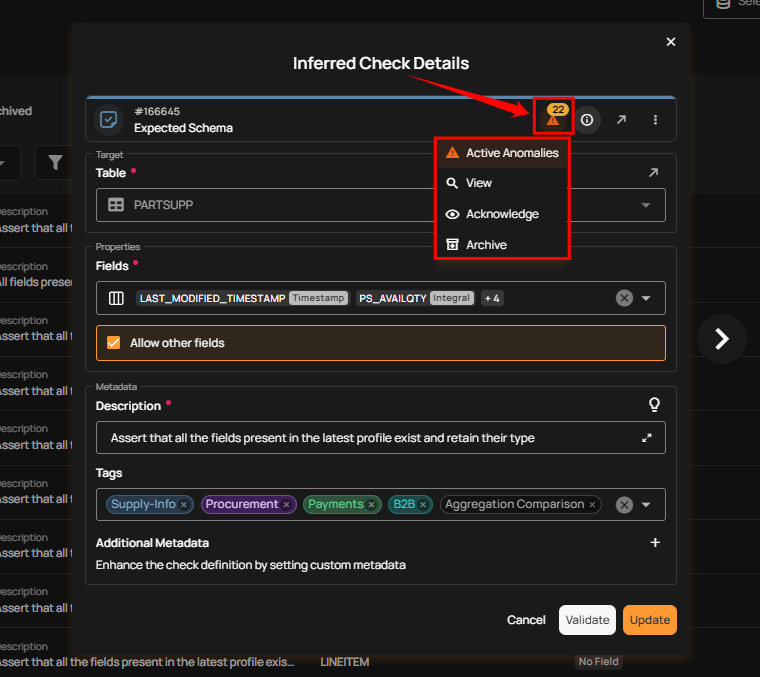Expand the Tags dropdown arrow
The image size is (760, 677).
(646, 505)
